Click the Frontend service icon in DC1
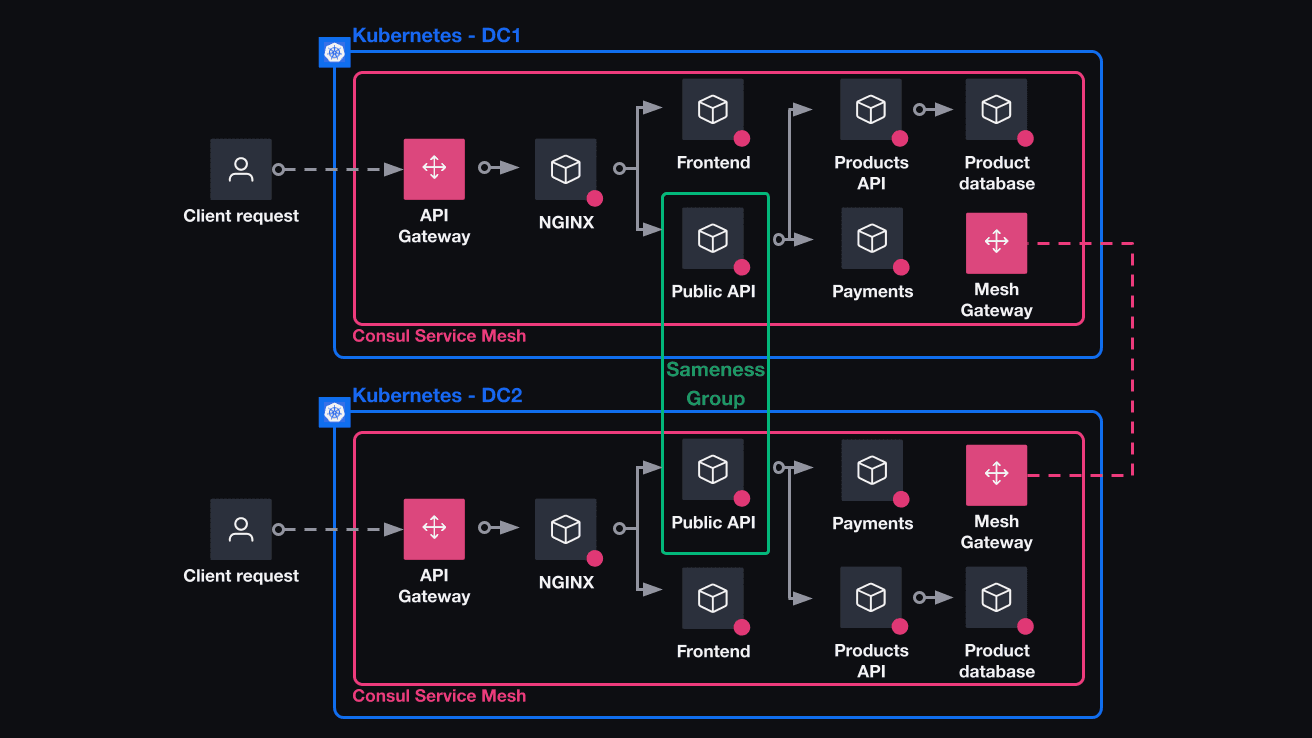Image resolution: width=1312 pixels, height=738 pixels. pyautogui.click(x=713, y=109)
